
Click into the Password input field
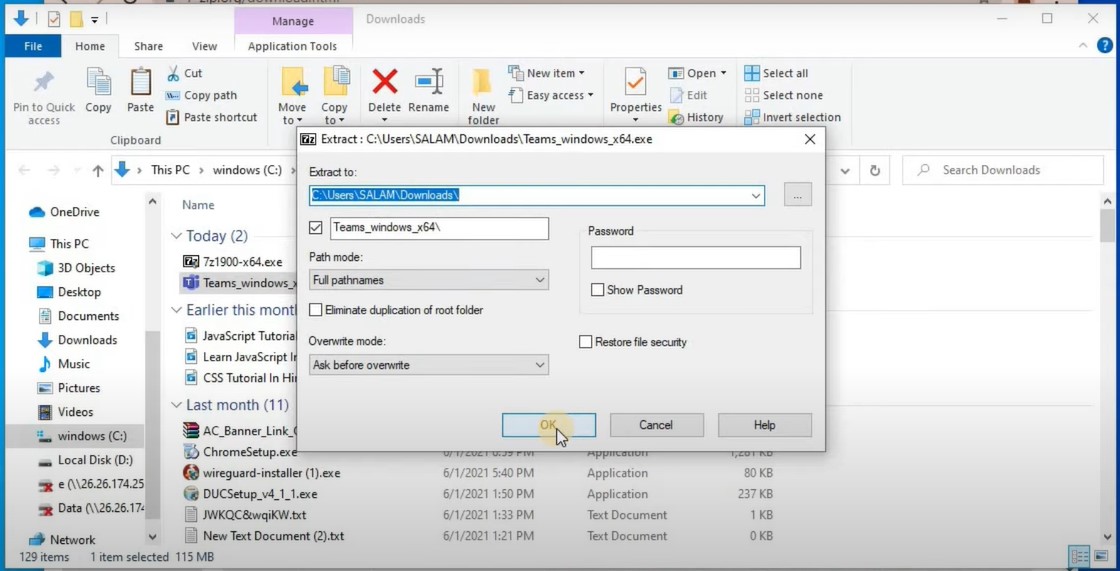[695, 258]
